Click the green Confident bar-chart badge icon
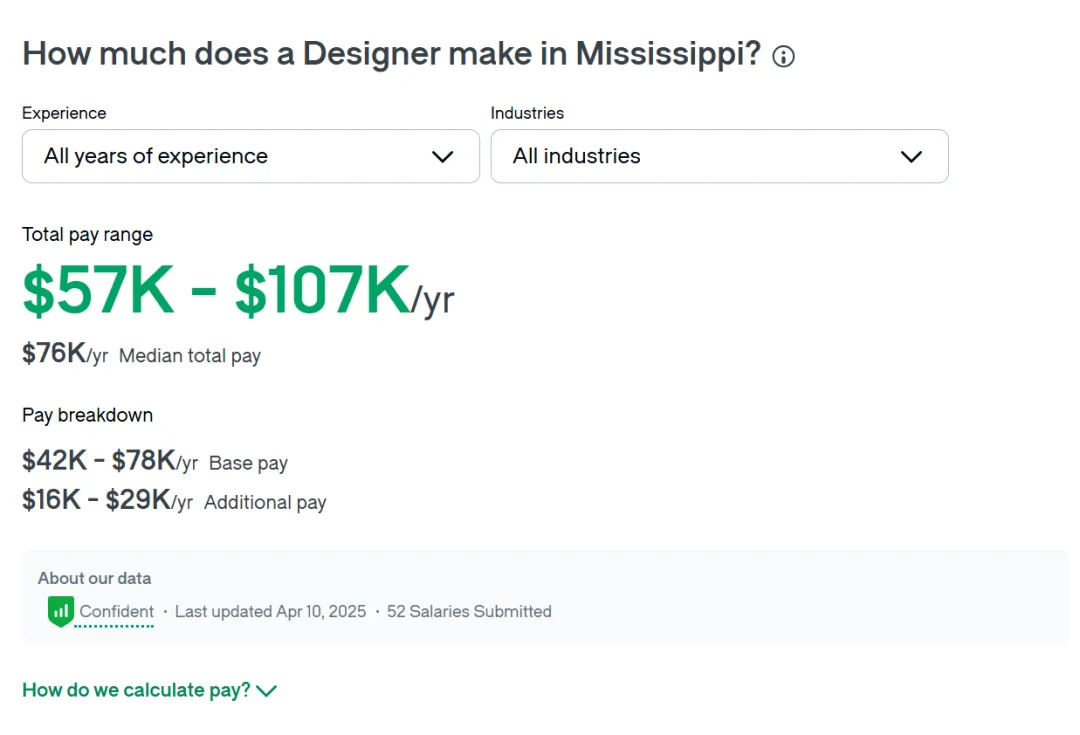Screen dimensions: 1080x735 click(x=61, y=611)
